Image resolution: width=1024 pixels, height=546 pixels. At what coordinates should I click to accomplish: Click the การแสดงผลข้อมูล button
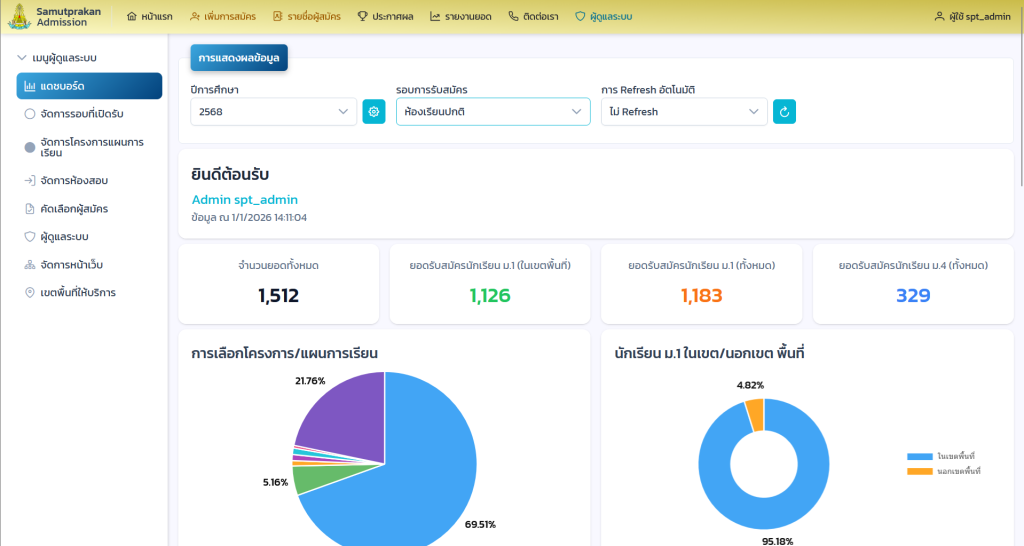pyautogui.click(x=239, y=59)
